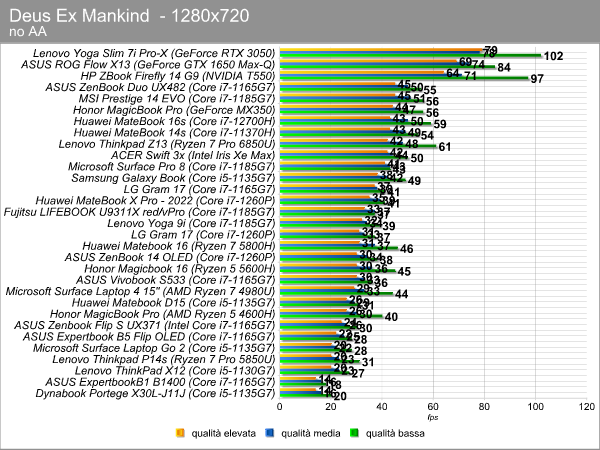Click the x-axis tick label 20
Screen dimensions: 600x450
click(x=331, y=406)
